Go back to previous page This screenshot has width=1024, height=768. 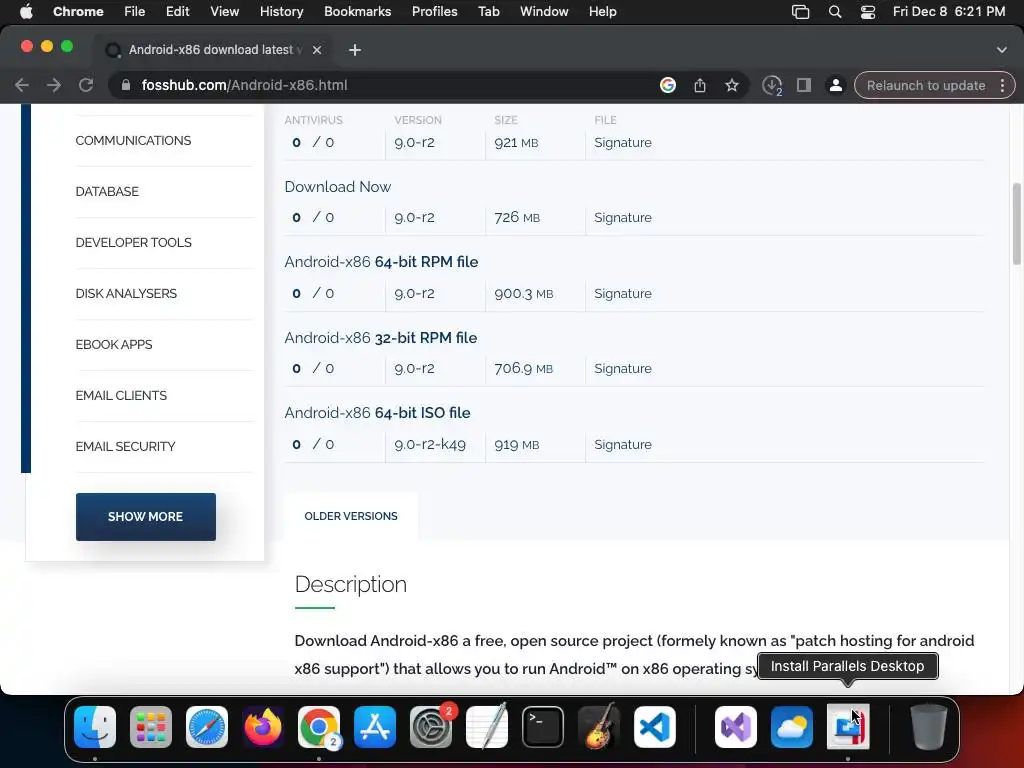pyautogui.click(x=22, y=85)
